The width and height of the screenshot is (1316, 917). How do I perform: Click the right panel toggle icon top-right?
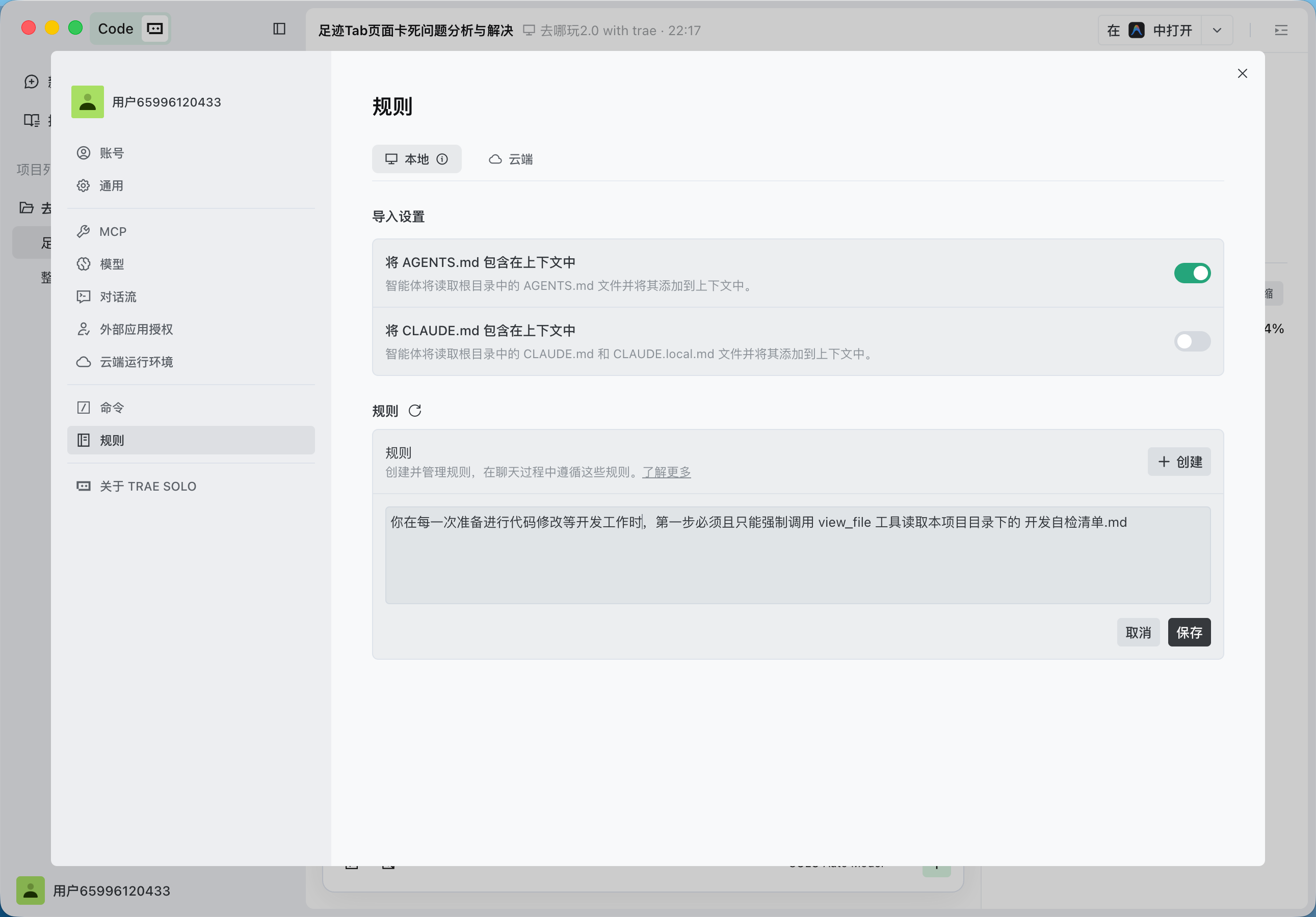tap(1281, 31)
